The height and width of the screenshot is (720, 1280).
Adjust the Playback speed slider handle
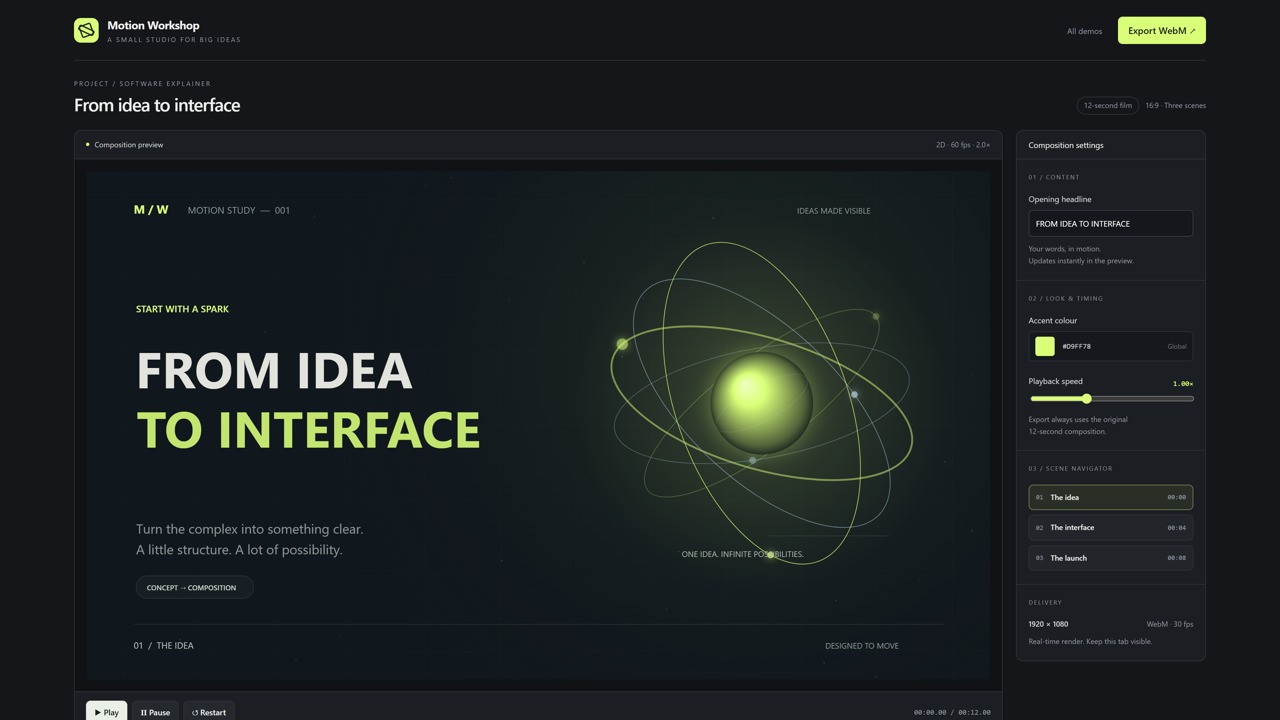pos(1086,399)
